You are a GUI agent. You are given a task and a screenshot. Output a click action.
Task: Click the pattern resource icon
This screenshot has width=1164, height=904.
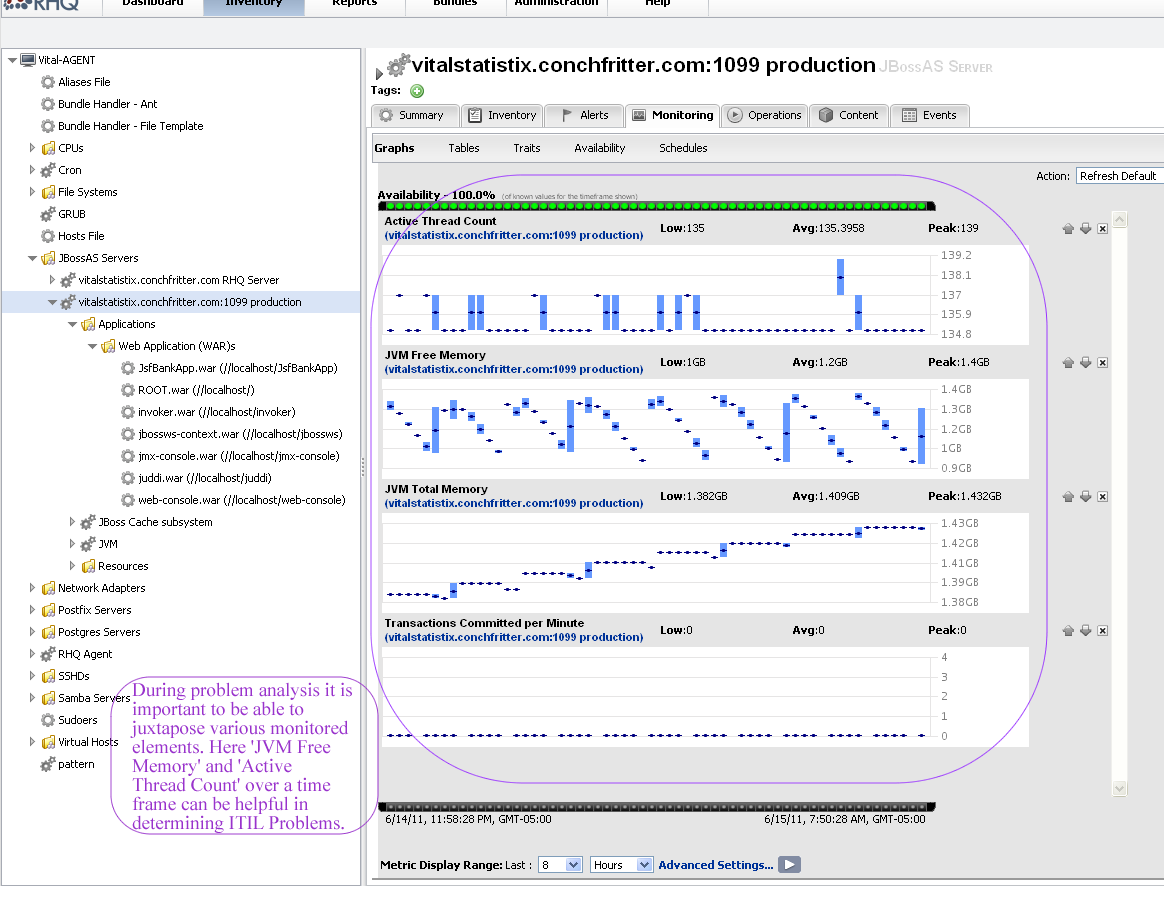48,764
